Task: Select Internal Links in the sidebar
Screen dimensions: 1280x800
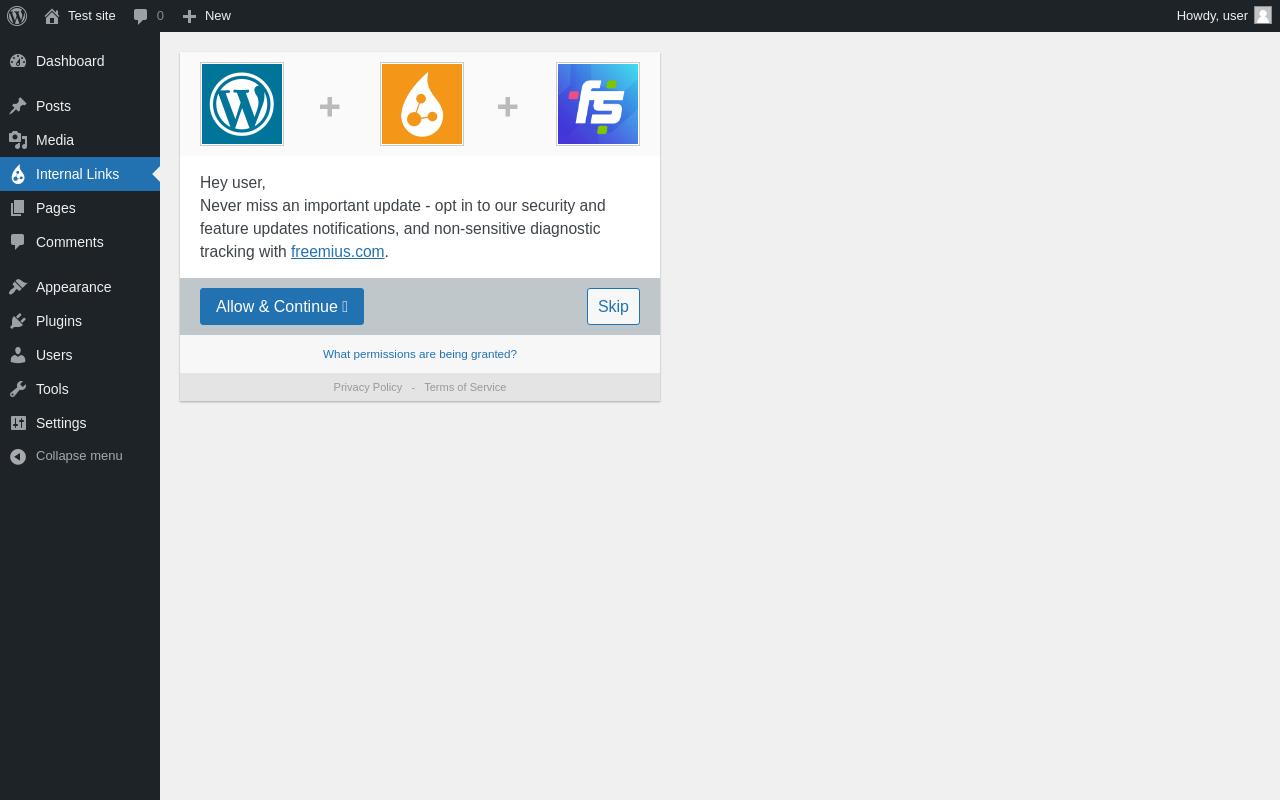Action: coord(80,174)
